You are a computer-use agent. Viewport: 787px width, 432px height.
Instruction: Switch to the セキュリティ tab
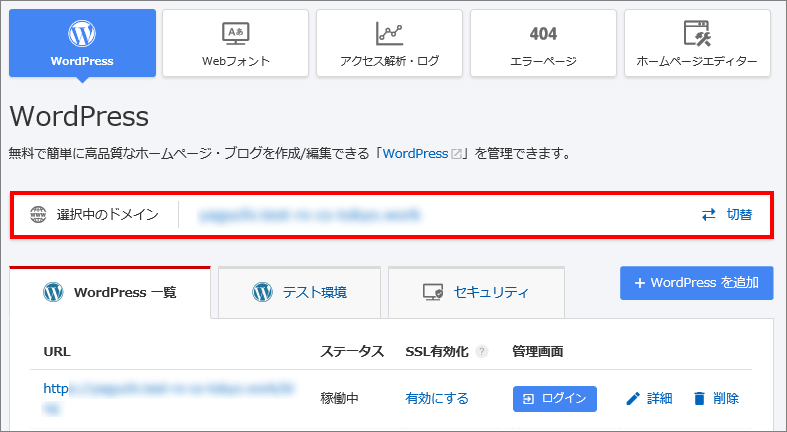tap(476, 292)
